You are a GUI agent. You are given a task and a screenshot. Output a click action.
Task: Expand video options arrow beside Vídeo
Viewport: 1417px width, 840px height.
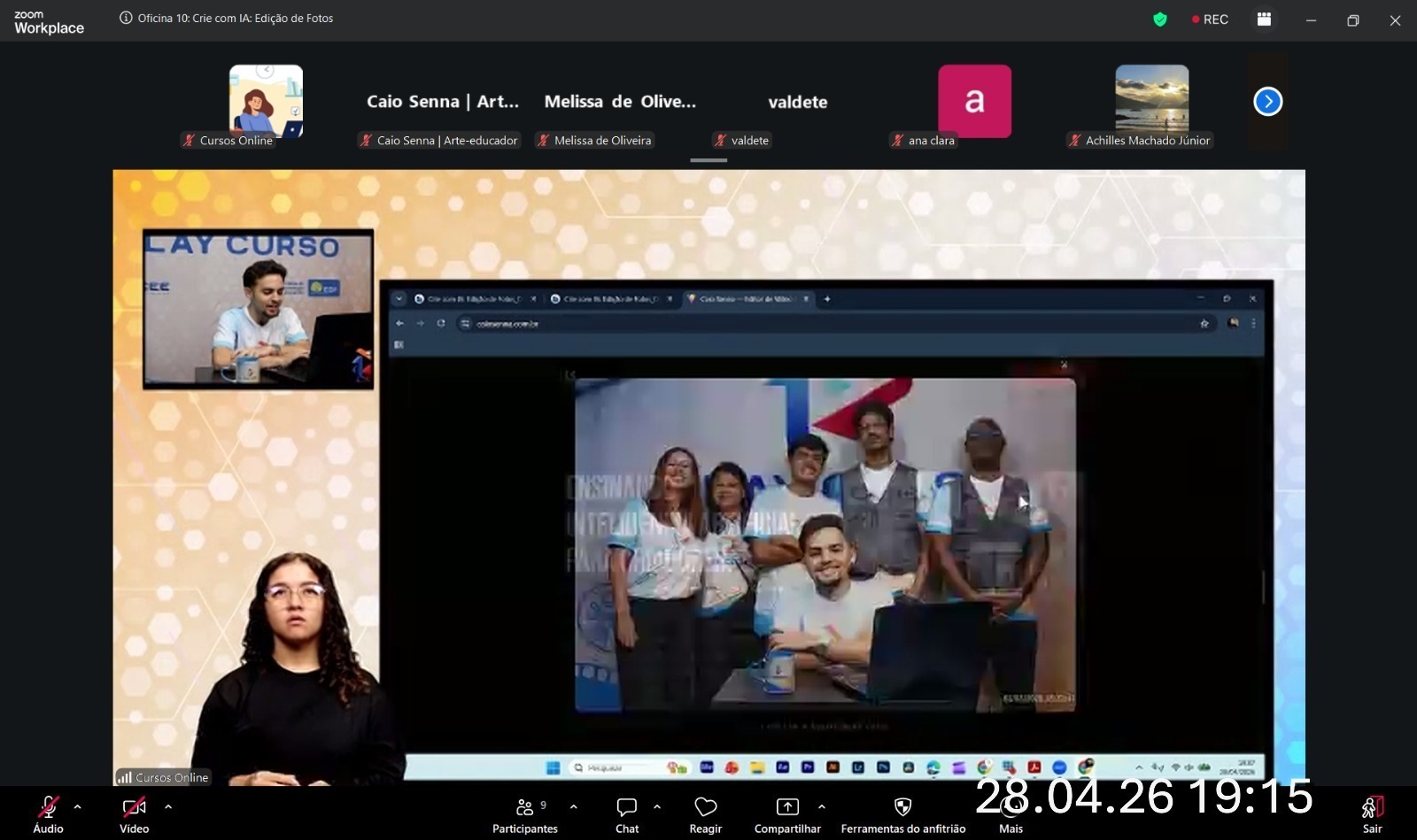pos(168,807)
